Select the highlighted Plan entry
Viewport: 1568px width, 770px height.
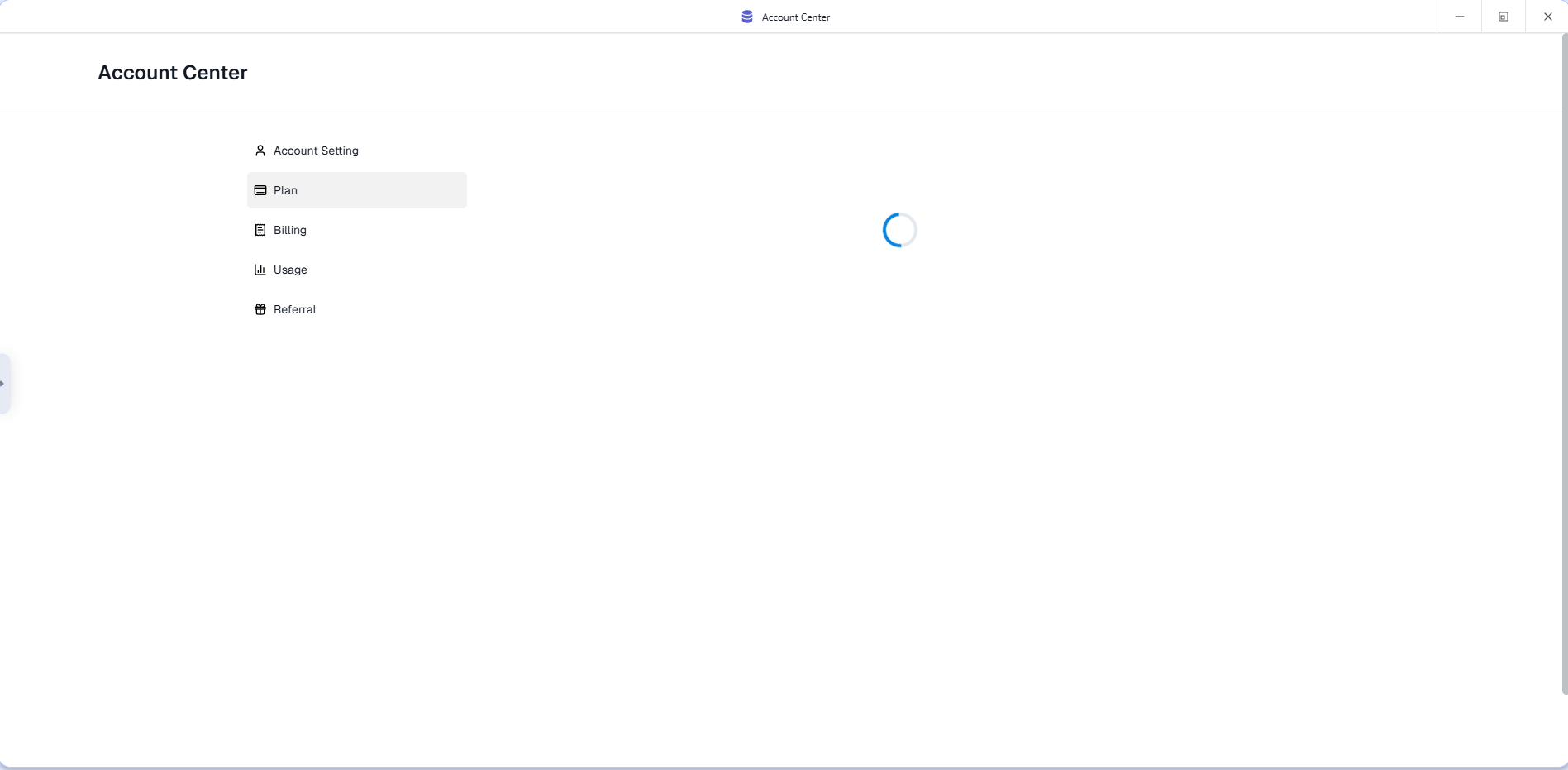tap(356, 190)
